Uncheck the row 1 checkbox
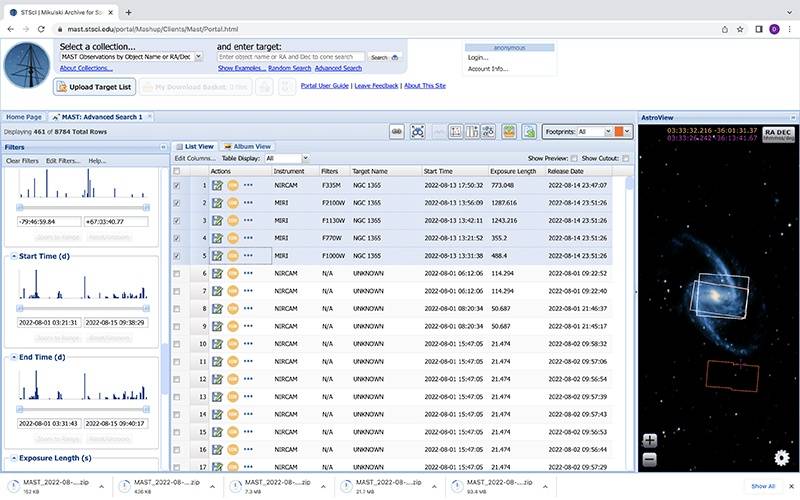This screenshot has height=500, width=800. (177, 186)
